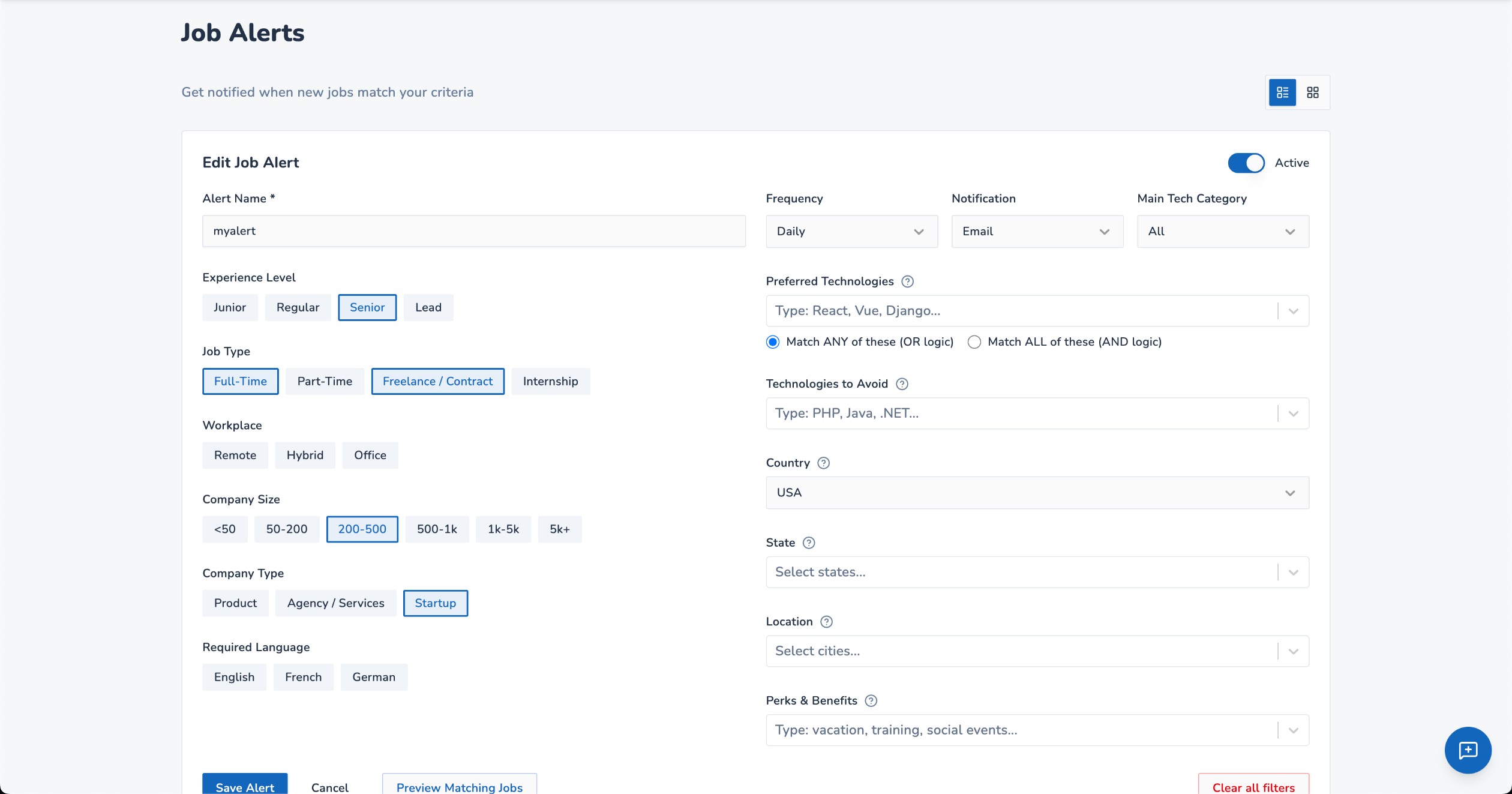Switch to list view layout
This screenshot has height=794, width=1512.
pyautogui.click(x=1282, y=92)
